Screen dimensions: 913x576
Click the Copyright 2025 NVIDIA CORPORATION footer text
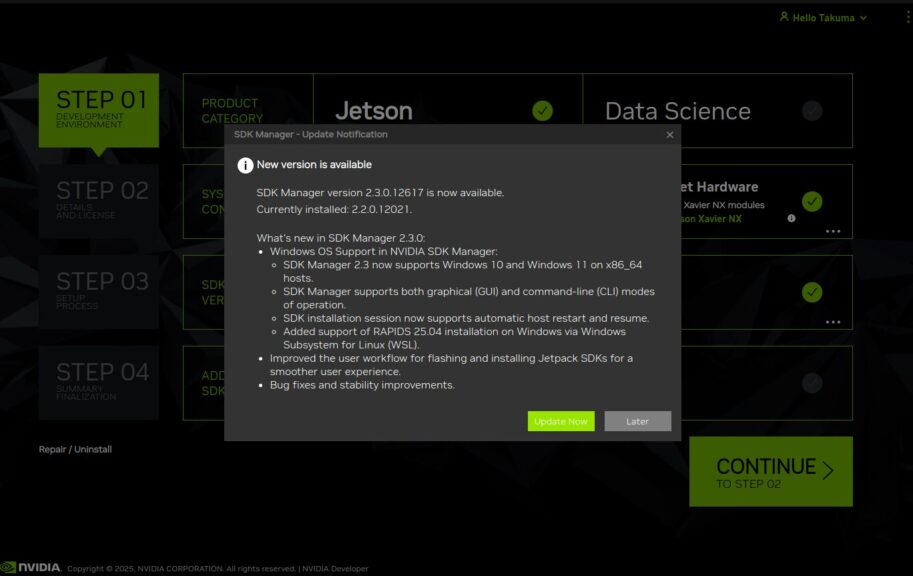click(181, 568)
